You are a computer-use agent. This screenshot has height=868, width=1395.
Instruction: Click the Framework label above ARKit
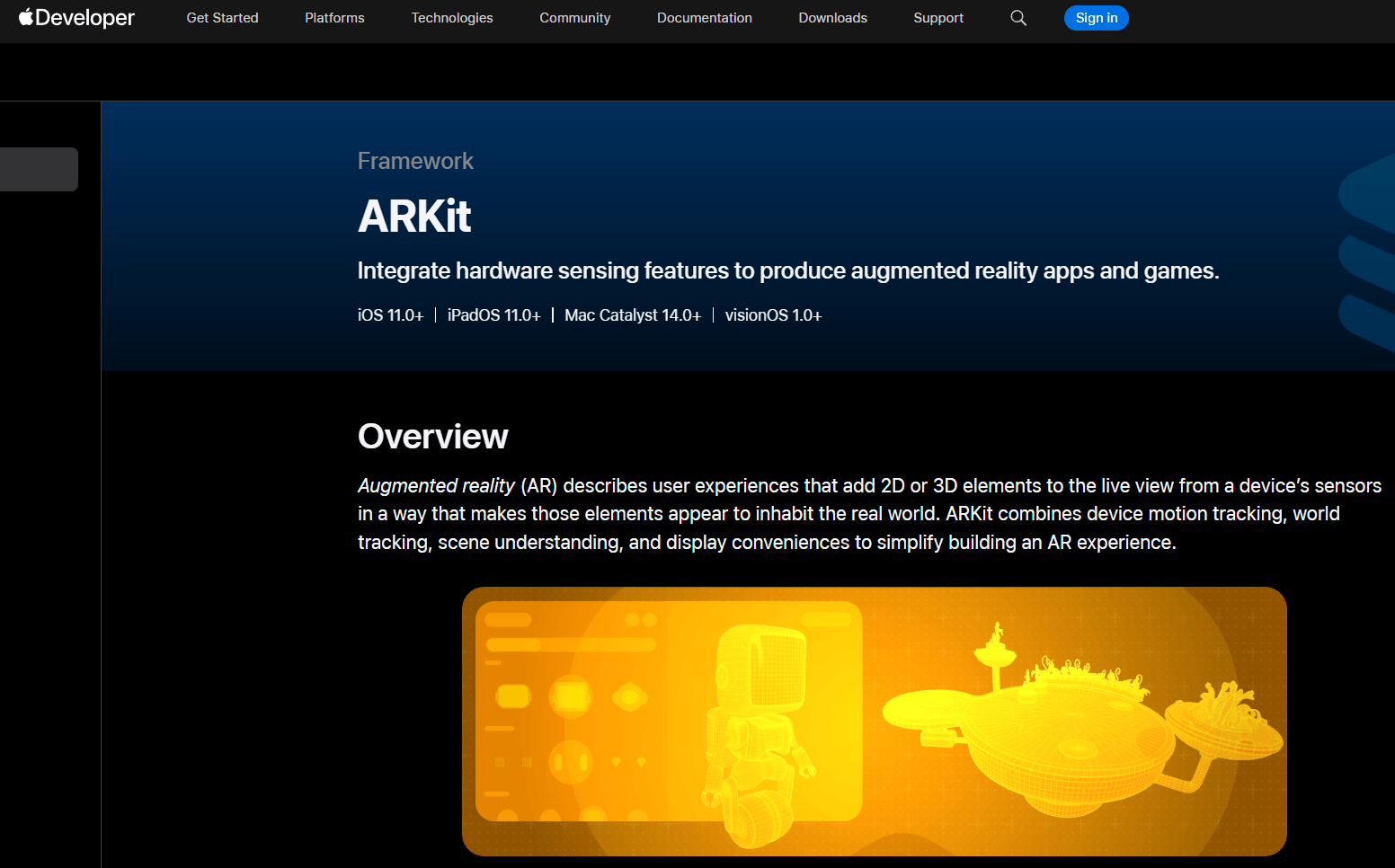[415, 161]
